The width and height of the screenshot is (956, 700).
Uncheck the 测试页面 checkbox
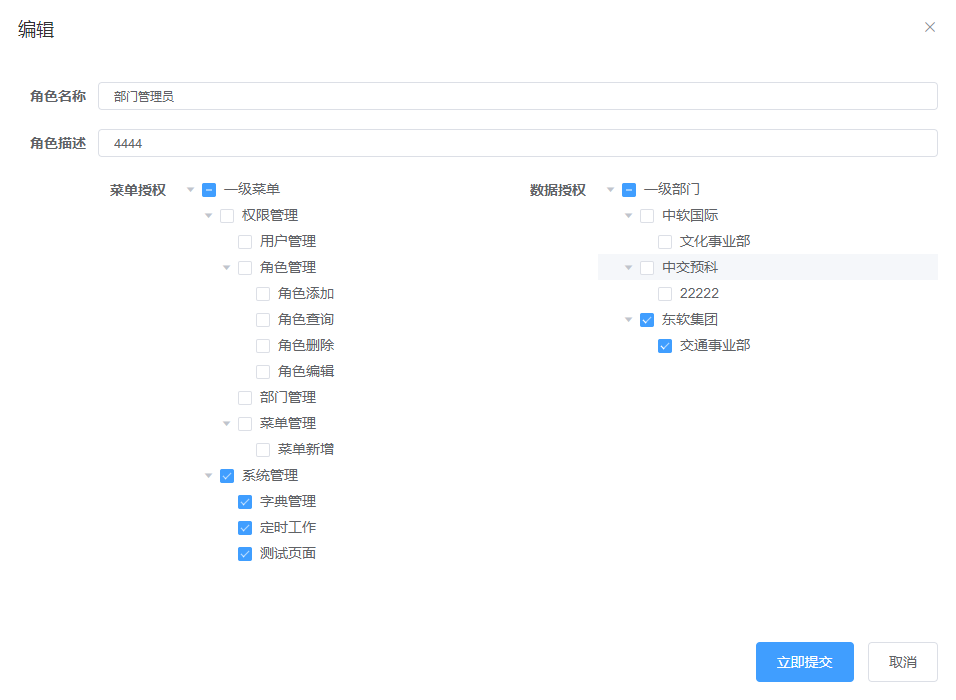(x=245, y=553)
